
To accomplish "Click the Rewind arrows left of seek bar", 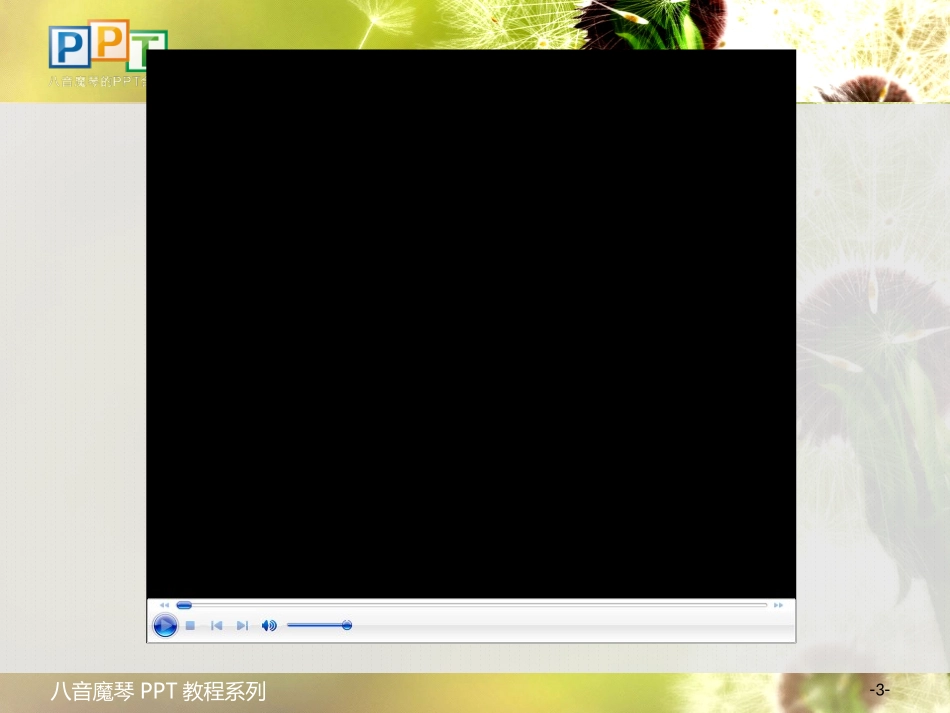I will [164, 605].
